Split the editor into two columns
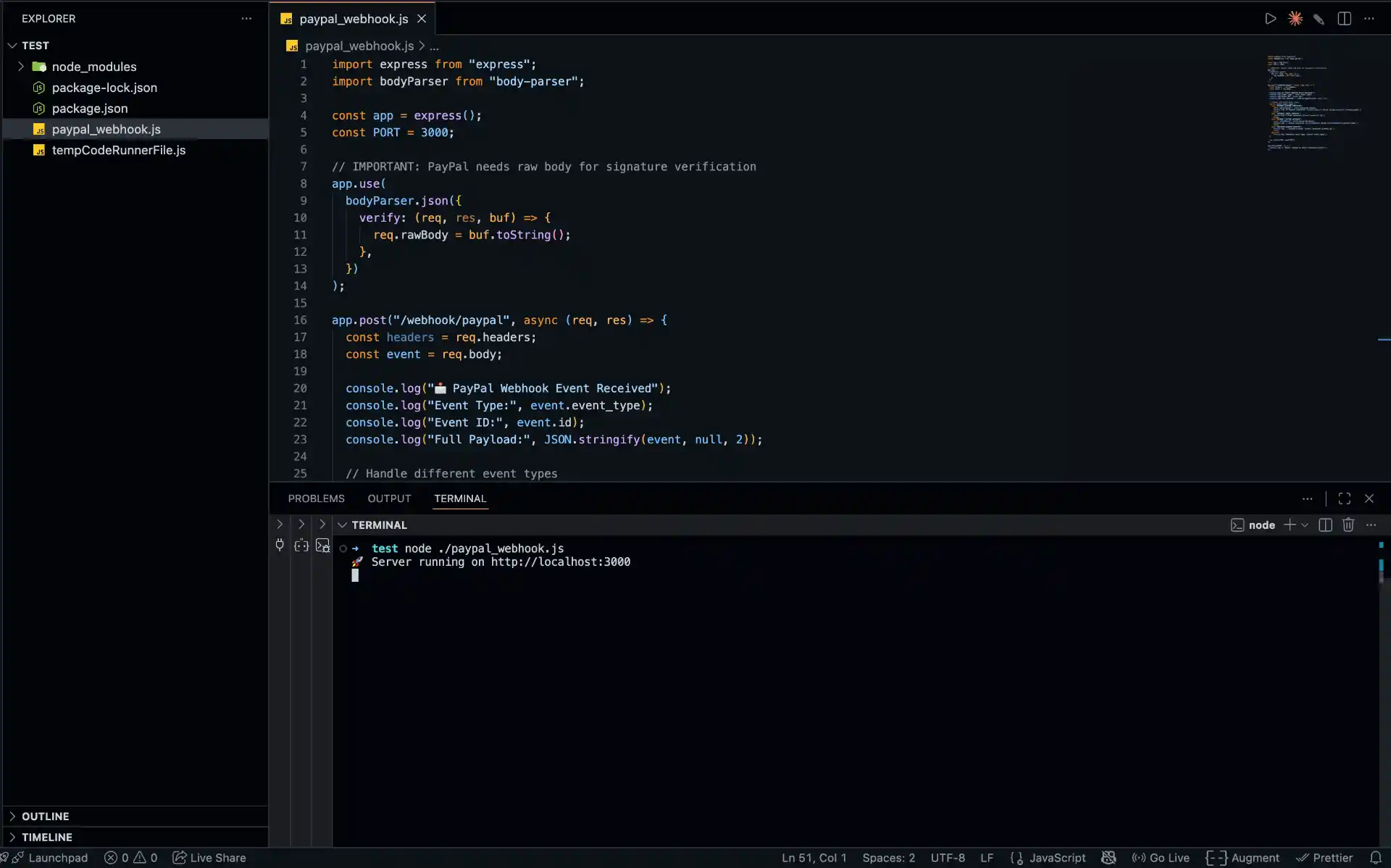Viewport: 1391px width, 868px height. tap(1345, 18)
